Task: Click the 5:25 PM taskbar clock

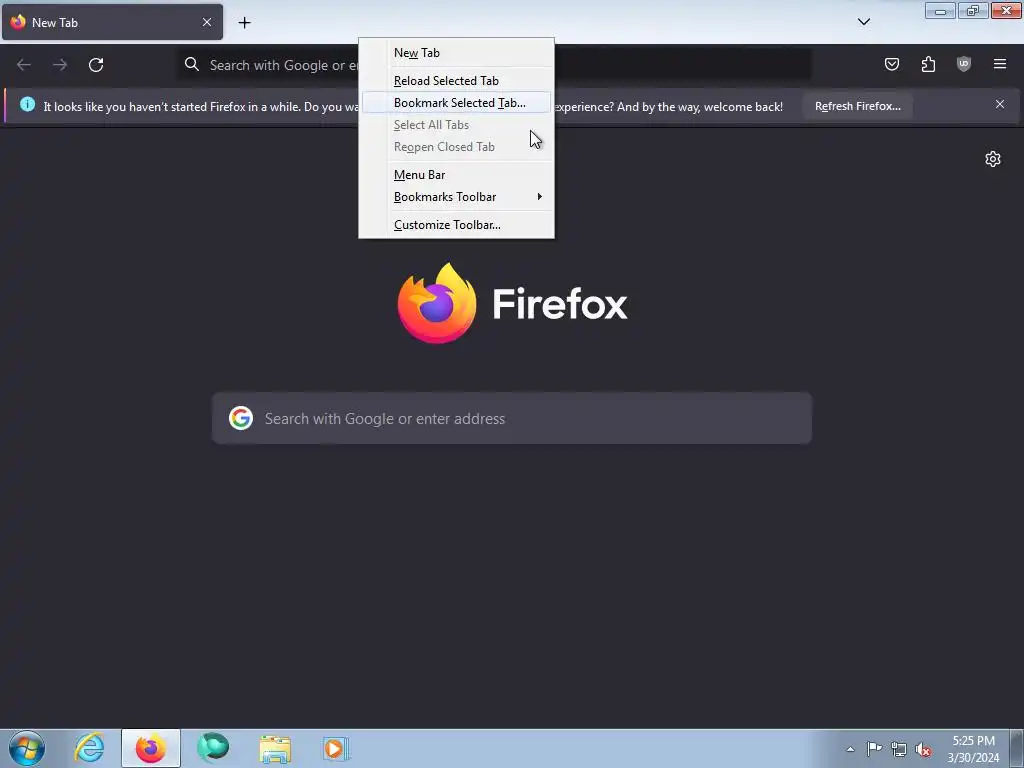Action: (973, 749)
